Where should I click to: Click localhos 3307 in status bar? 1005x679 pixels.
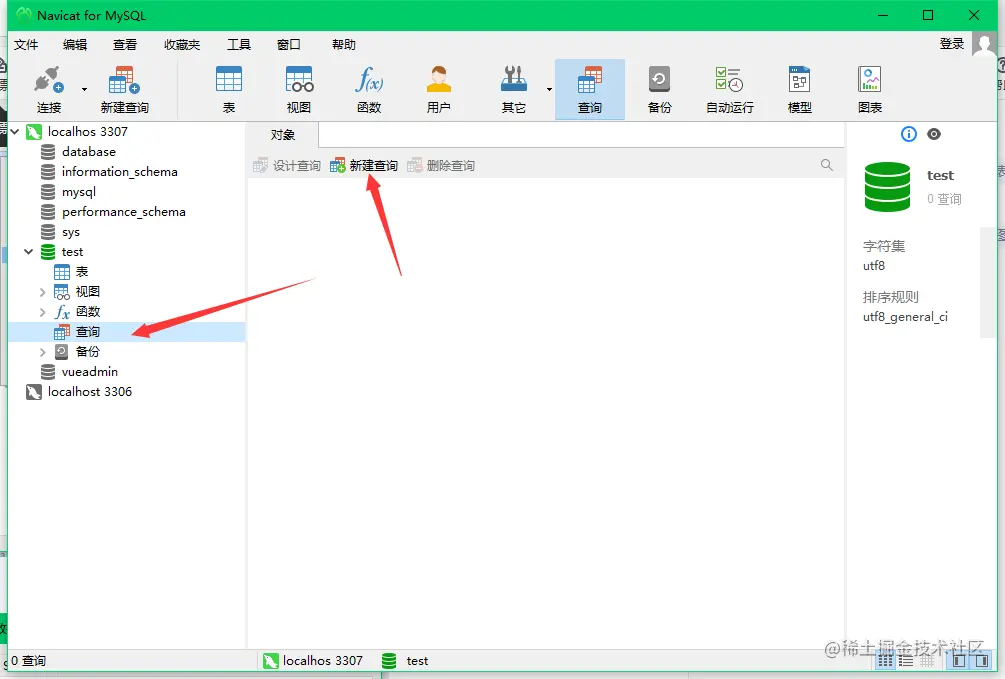coord(322,660)
